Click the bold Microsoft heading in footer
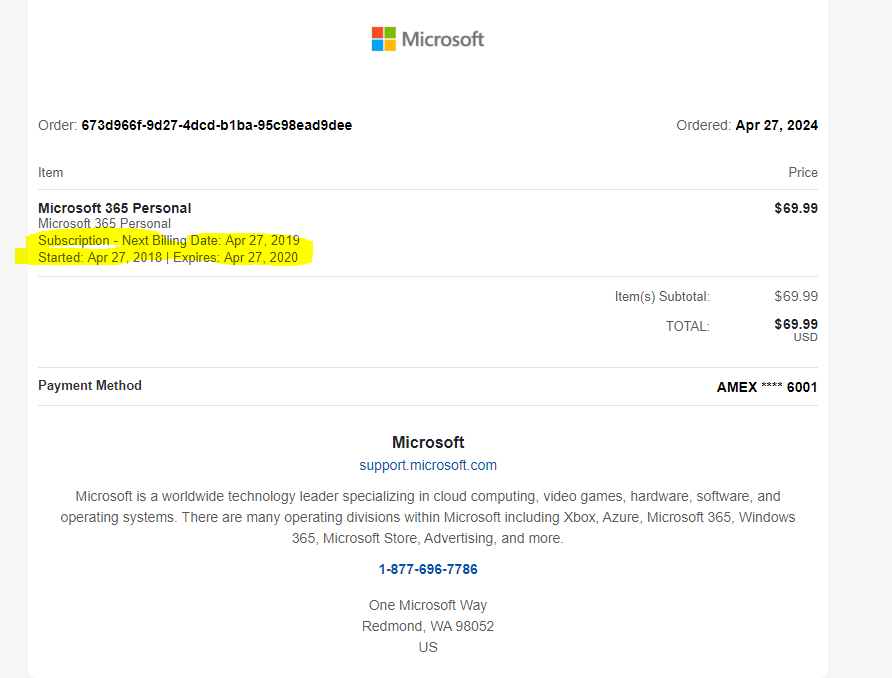 click(428, 442)
